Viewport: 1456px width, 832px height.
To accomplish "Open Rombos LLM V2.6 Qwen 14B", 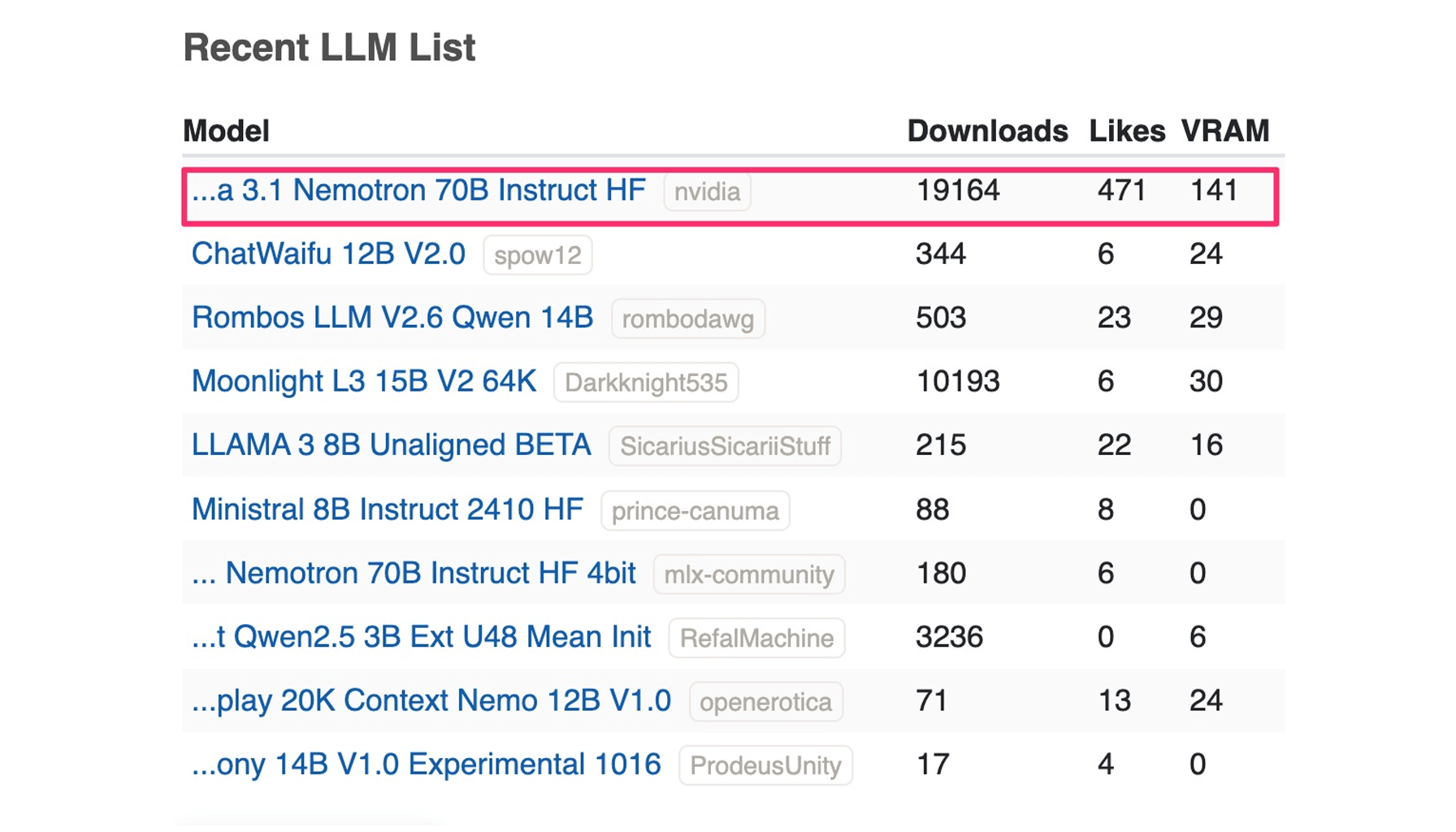I will click(392, 318).
